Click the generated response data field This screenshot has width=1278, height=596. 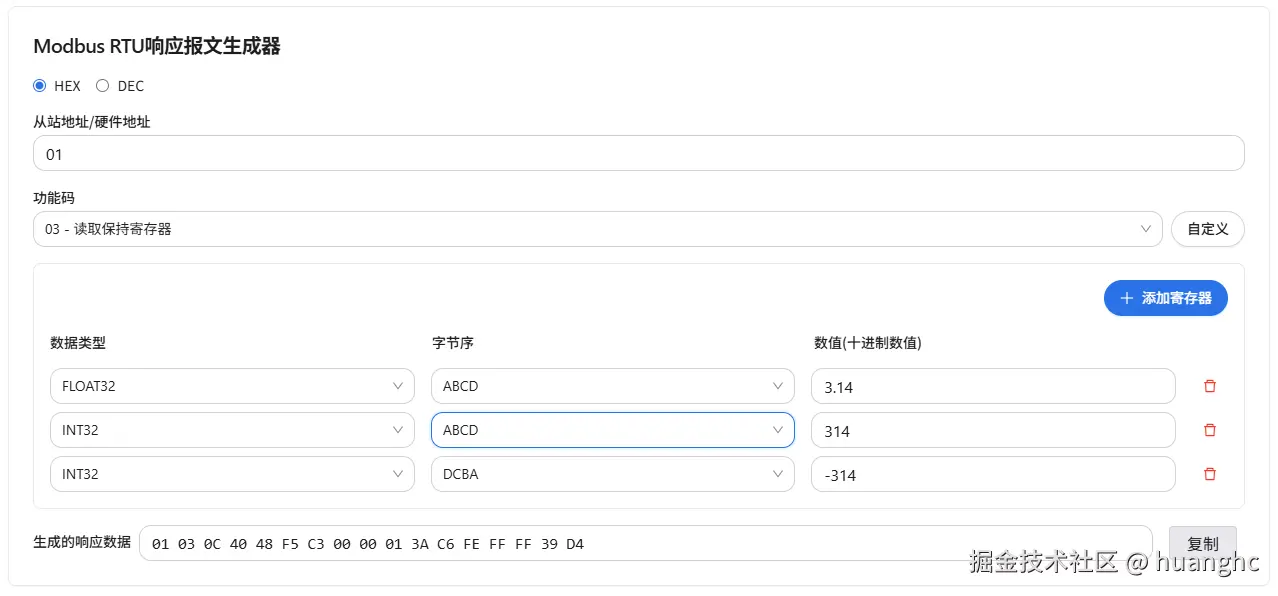coord(645,544)
